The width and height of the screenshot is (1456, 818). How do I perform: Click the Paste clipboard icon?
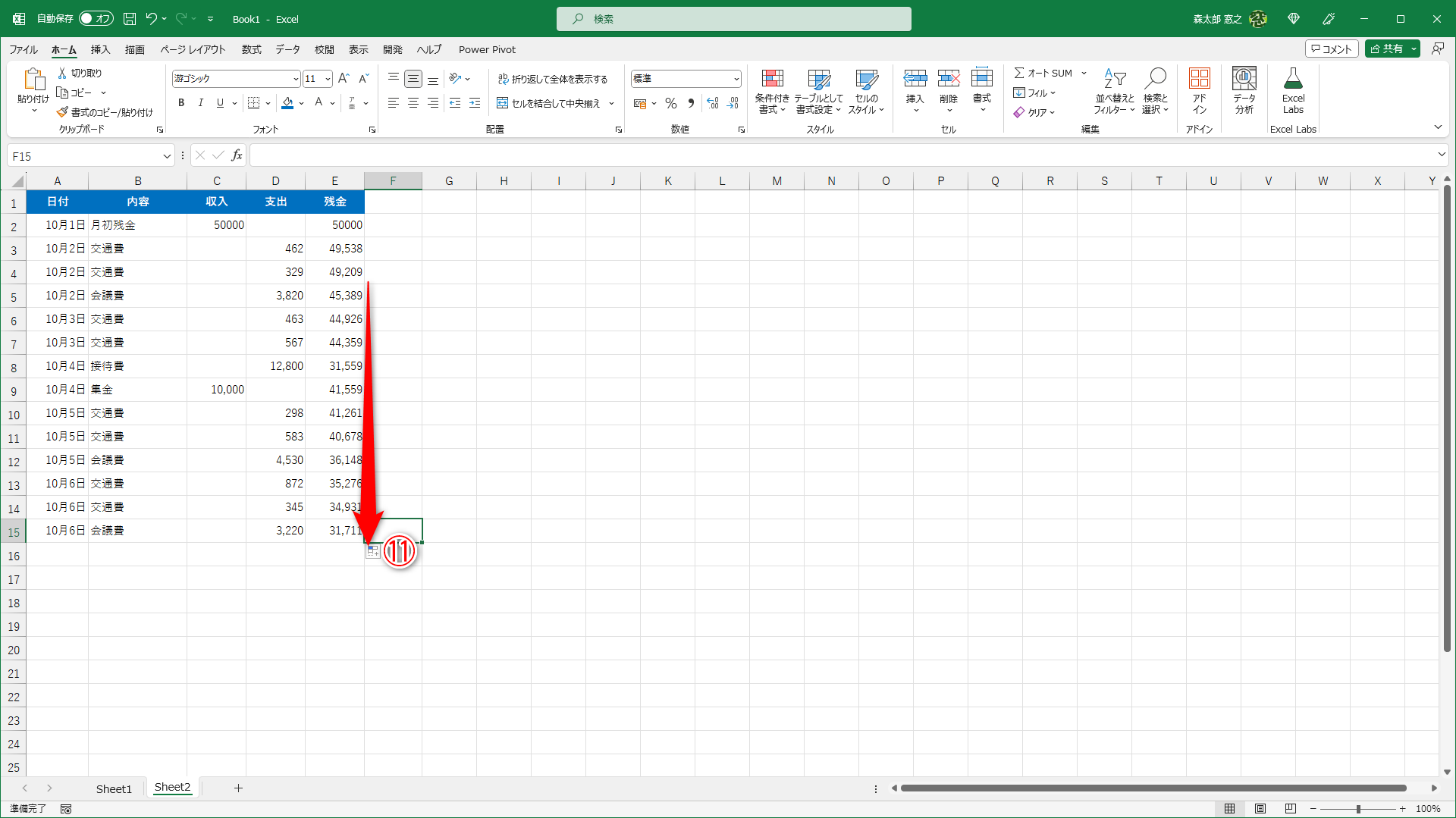click(x=33, y=80)
